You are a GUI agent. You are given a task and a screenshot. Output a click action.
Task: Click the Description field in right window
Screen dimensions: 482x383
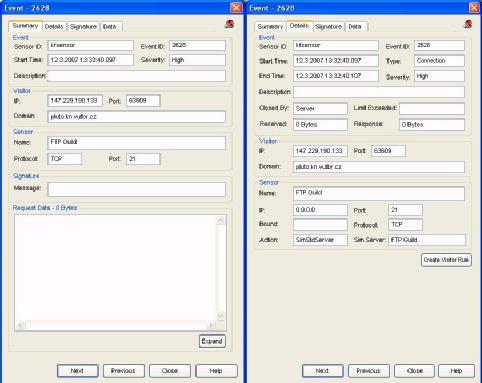coord(379,92)
